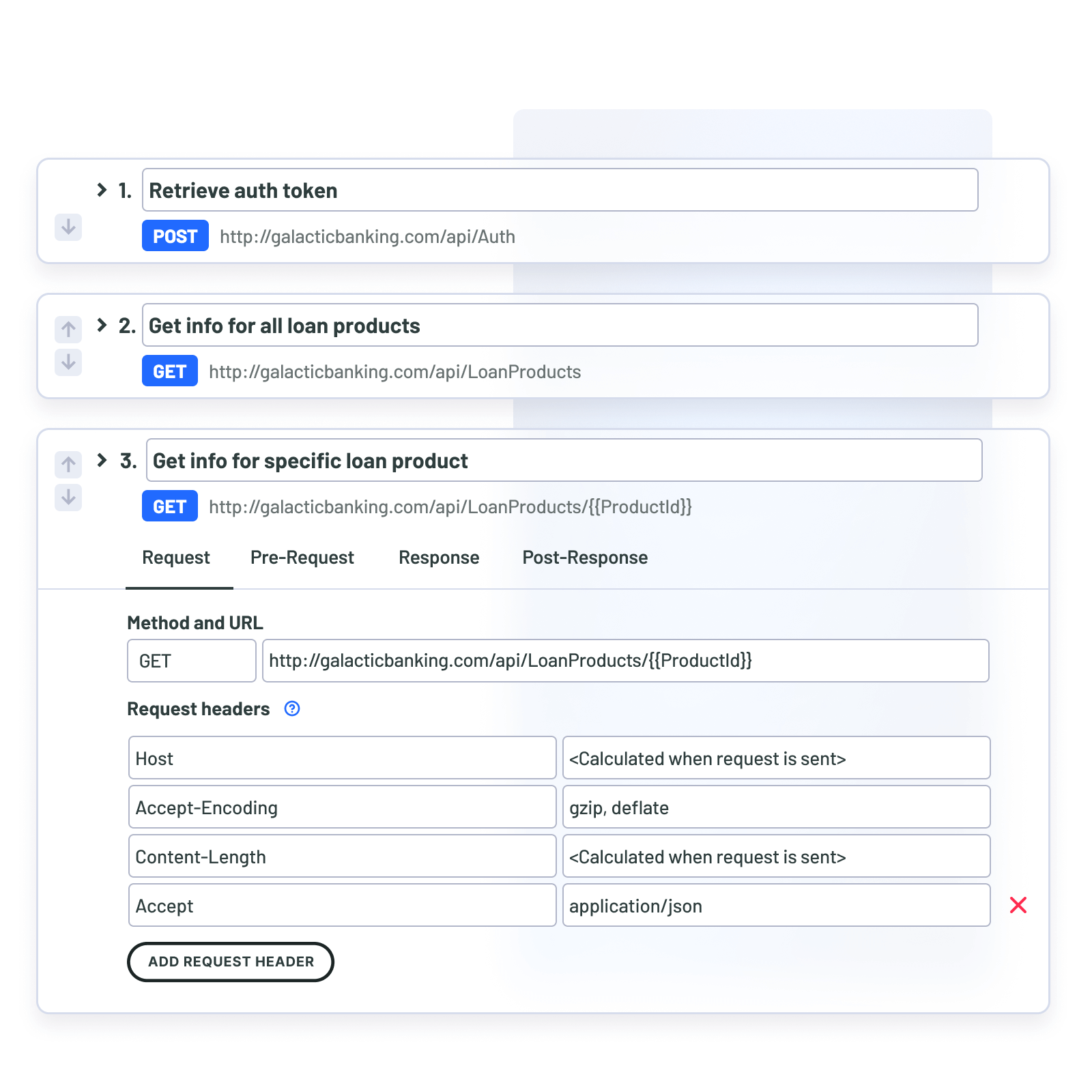The image size is (1092, 1092).
Task: Click the GET badge on step 3
Action: coord(169,506)
